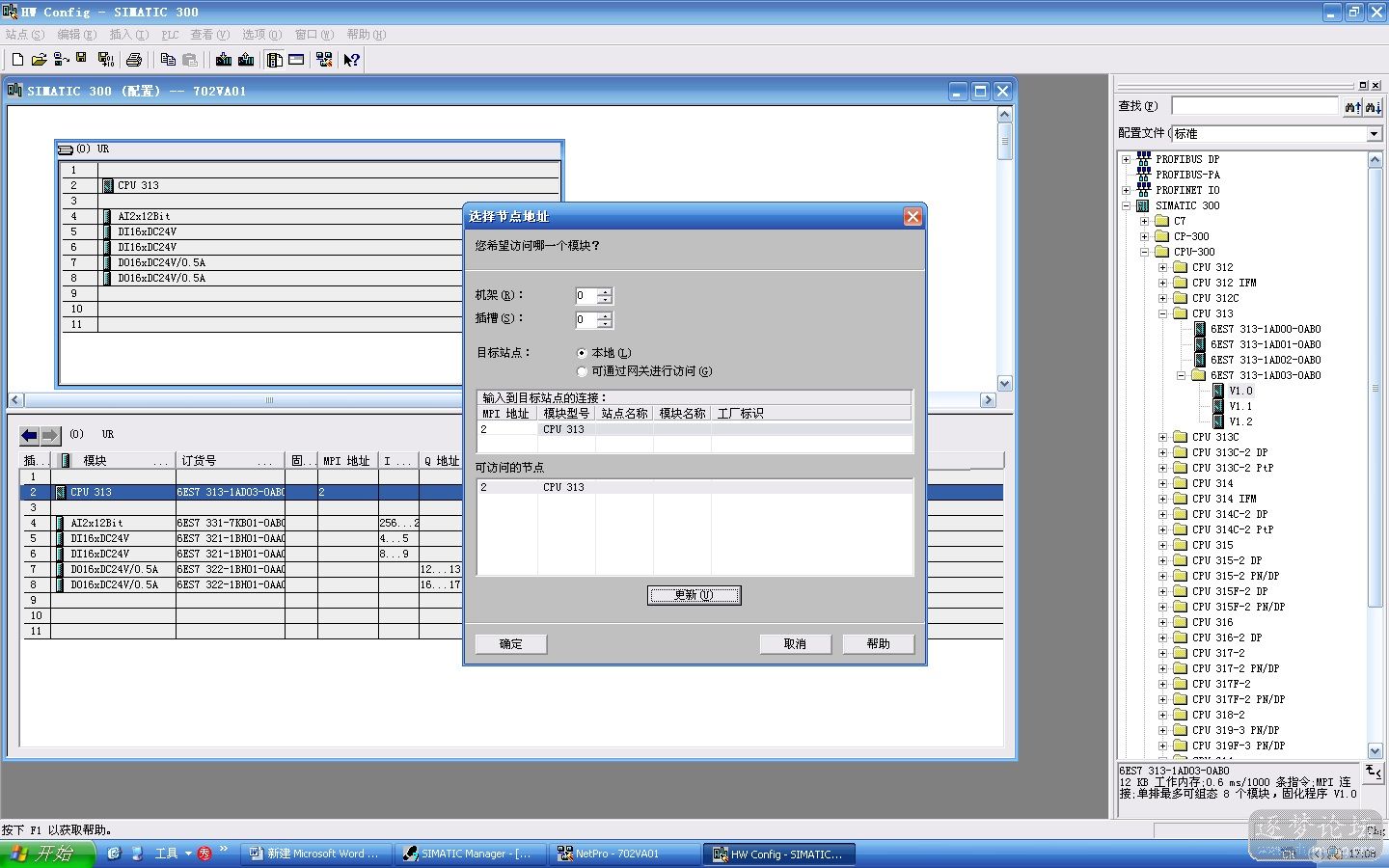Expand the PROFIBUS DP tree node
Viewport: 1389px width, 868px height.
(x=1126, y=159)
